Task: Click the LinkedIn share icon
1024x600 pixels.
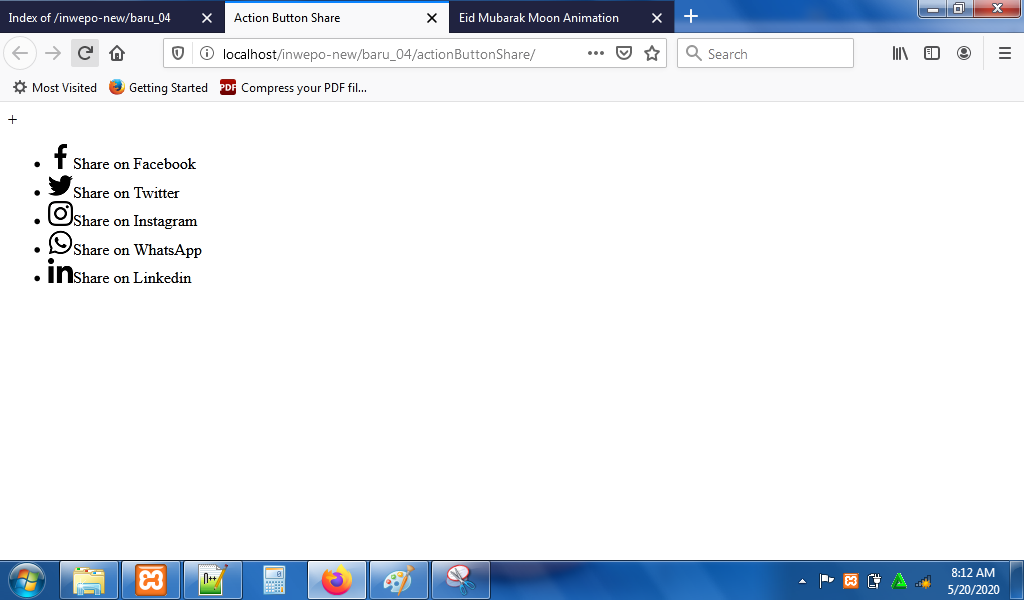Action: coord(60,271)
